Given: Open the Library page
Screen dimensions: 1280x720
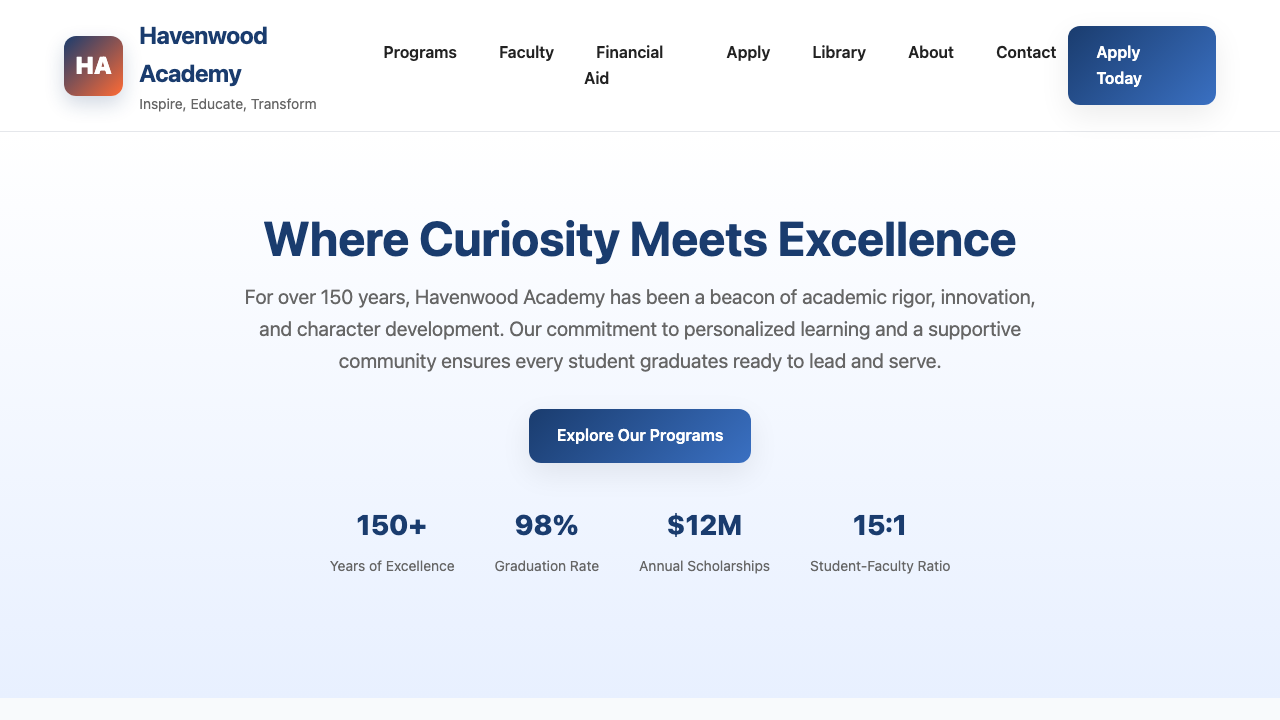Looking at the screenshot, I should [838, 52].
